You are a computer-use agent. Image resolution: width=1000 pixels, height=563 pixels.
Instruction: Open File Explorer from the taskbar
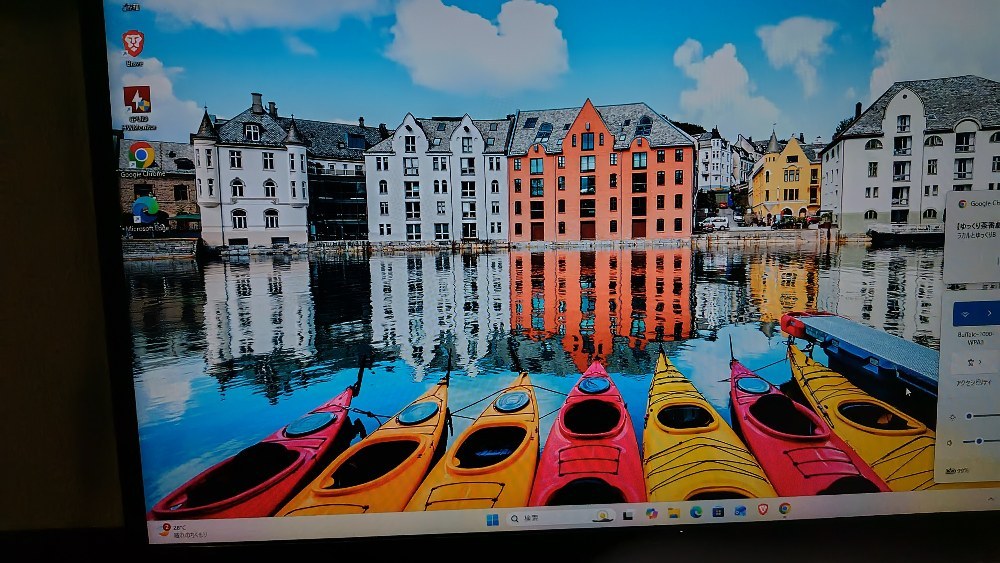click(673, 513)
